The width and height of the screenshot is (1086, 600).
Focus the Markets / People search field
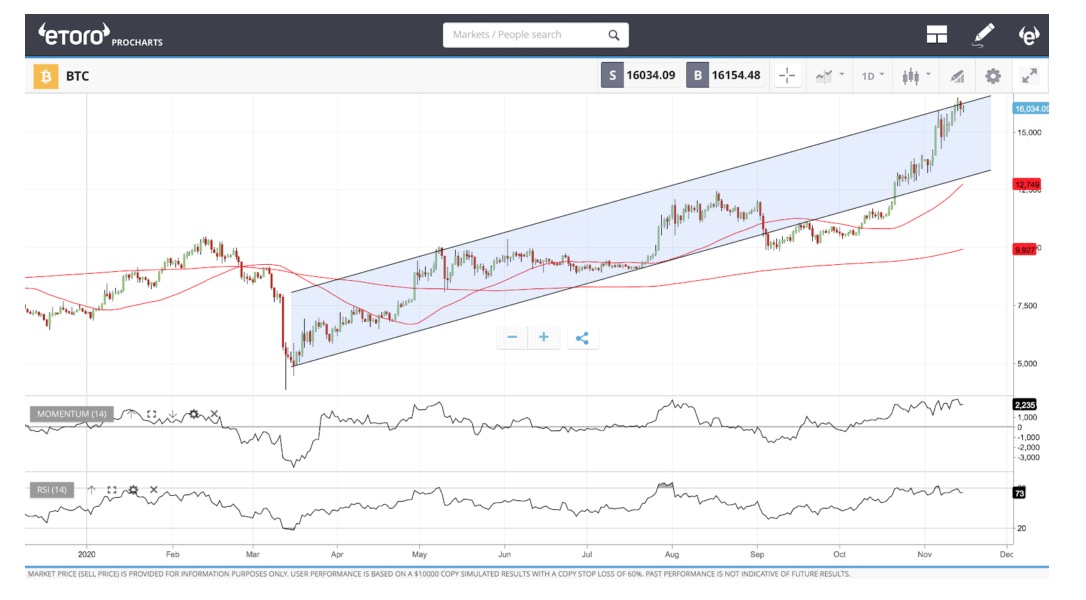coord(525,35)
